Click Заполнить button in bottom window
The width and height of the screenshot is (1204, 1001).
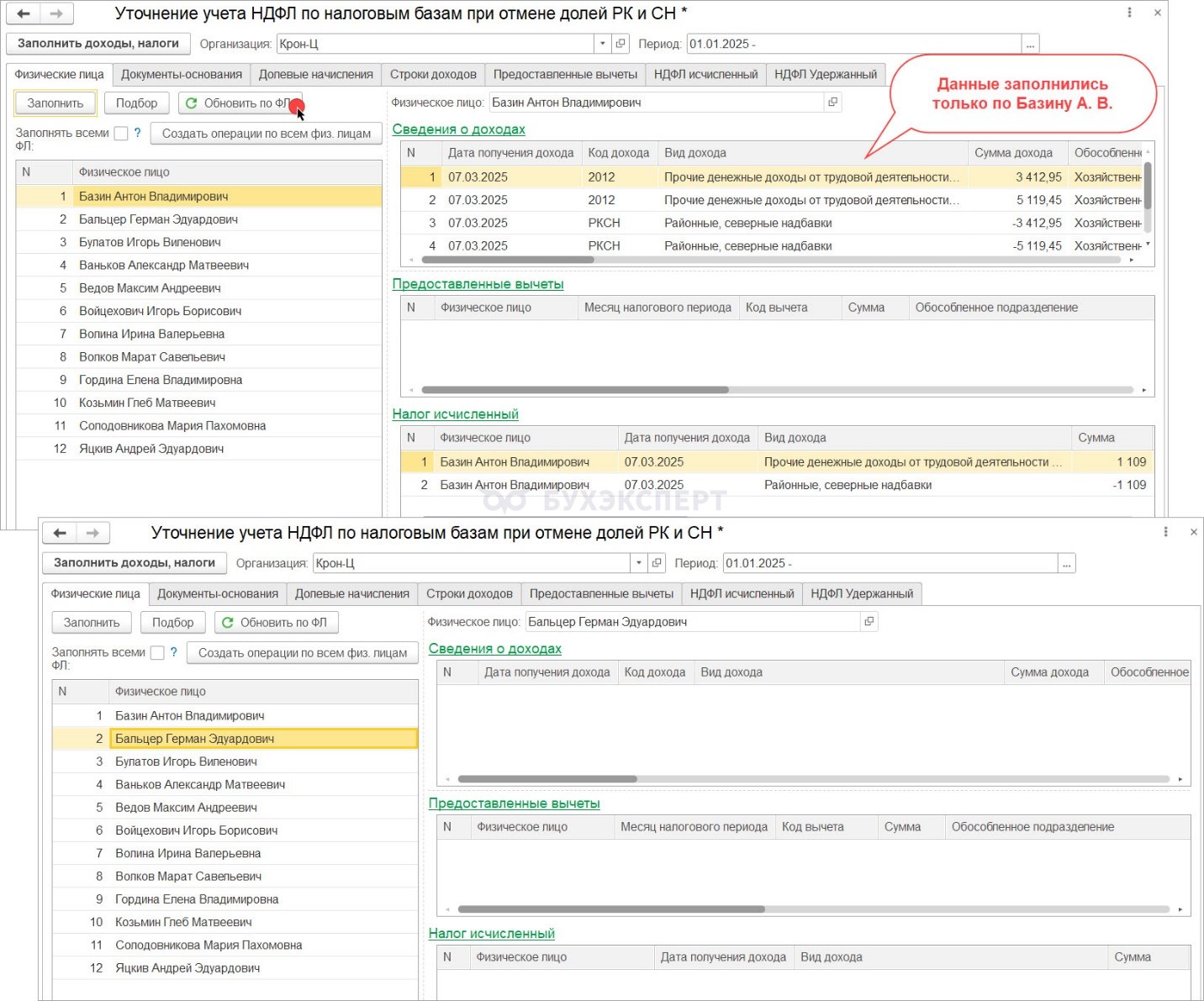[92, 622]
